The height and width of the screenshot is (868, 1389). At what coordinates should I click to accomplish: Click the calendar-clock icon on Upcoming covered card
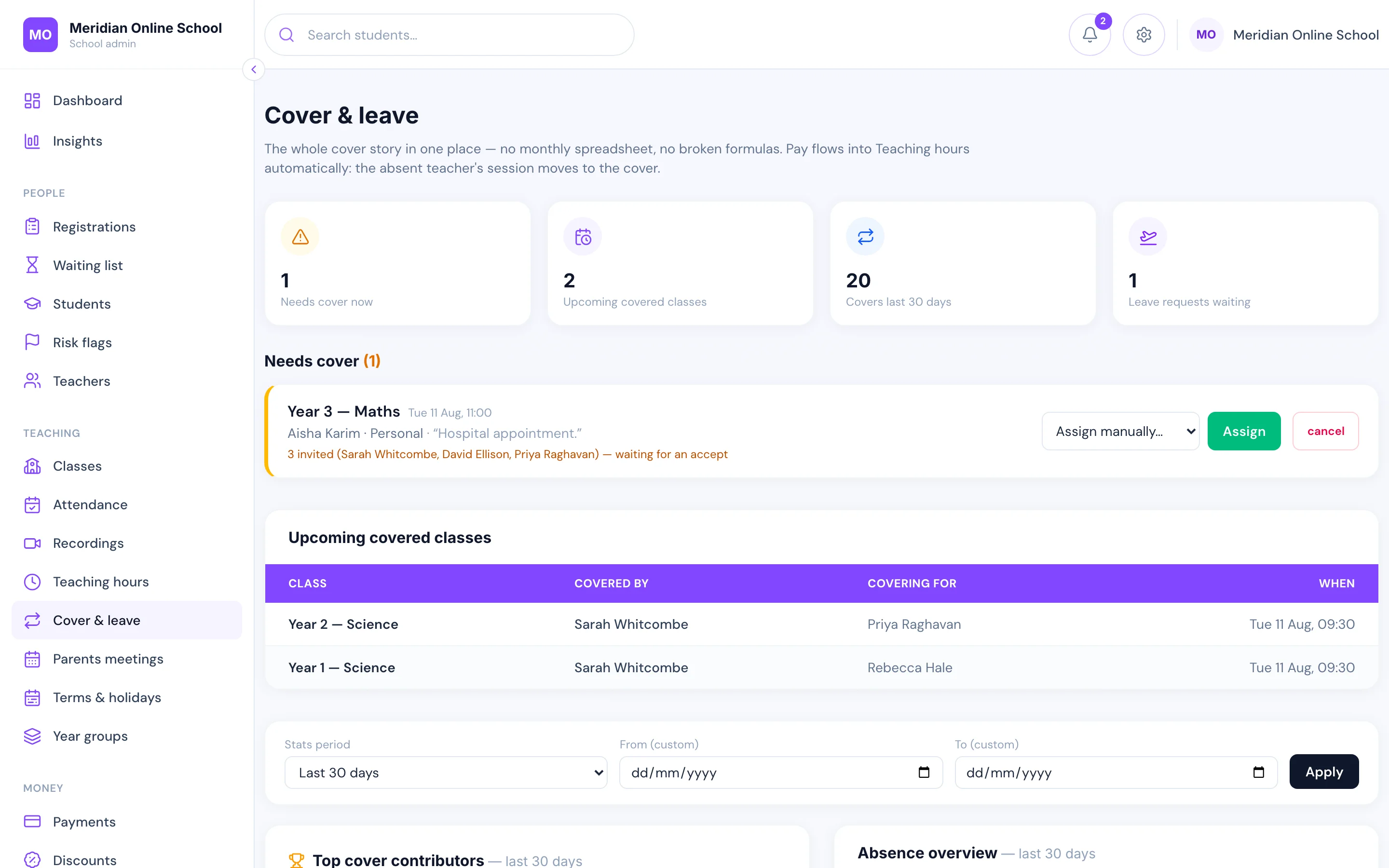point(583,236)
